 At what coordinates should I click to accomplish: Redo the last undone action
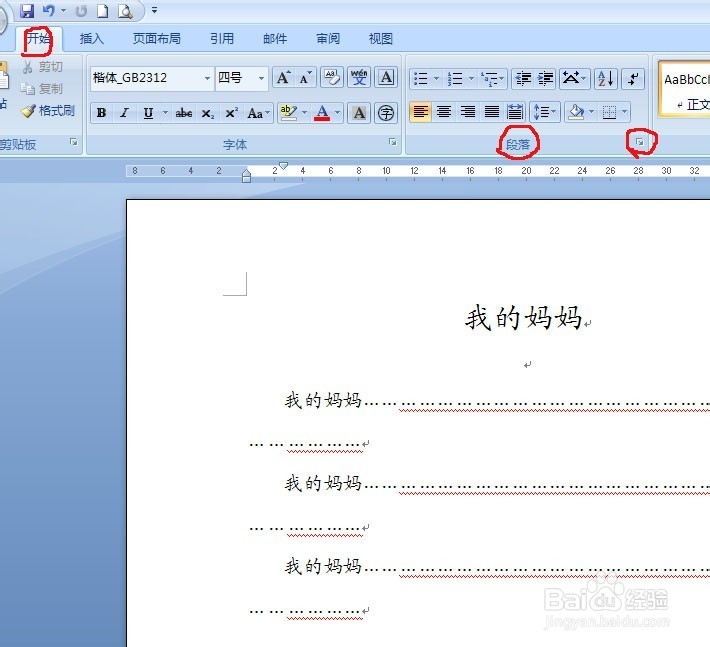point(81,11)
